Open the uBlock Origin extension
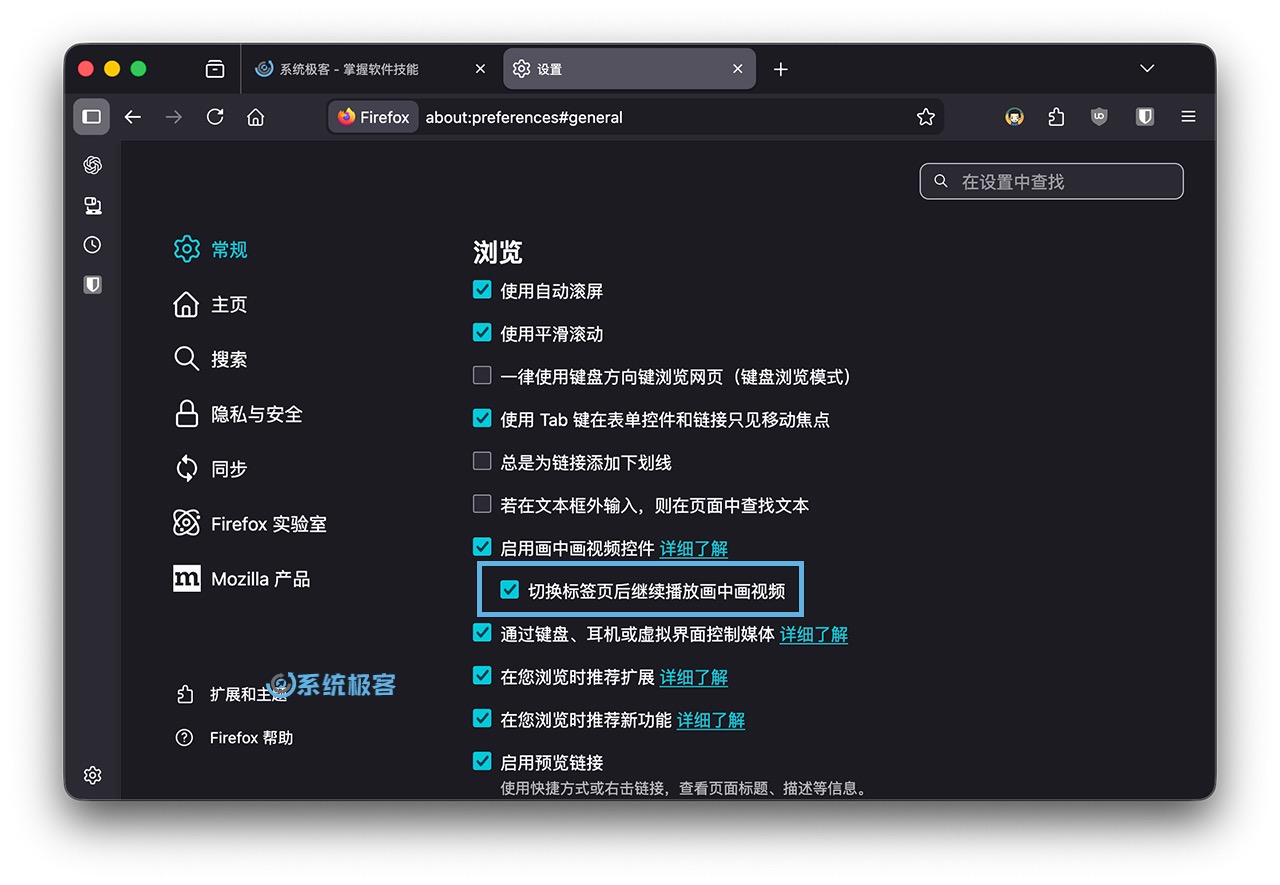Screen dimensions: 1280x885 pos(1099,116)
